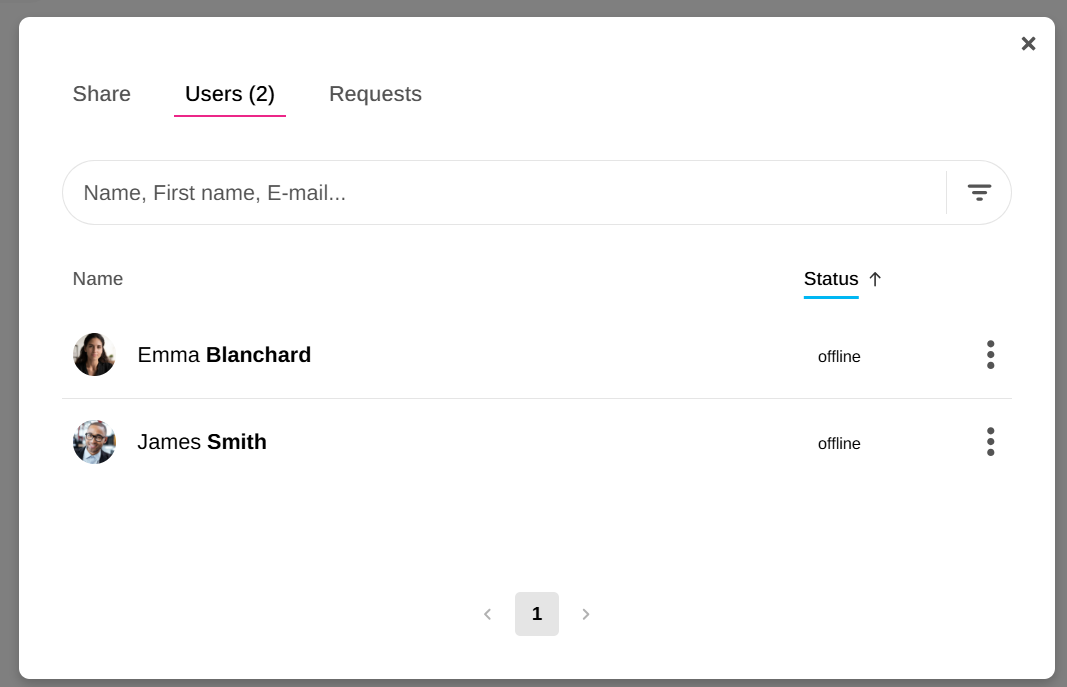This screenshot has width=1067, height=687.
Task: Click Emma Blanchard's profile avatar
Action: tap(94, 355)
